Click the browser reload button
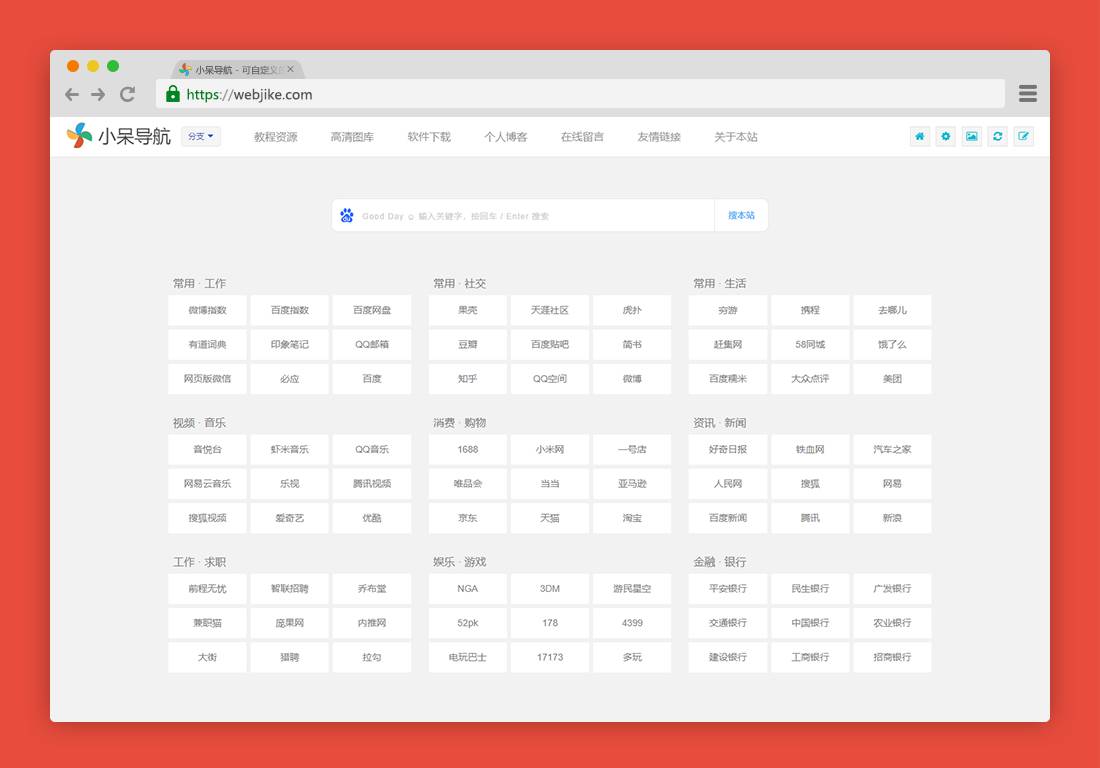Viewport: 1100px width, 768px height. 127,95
